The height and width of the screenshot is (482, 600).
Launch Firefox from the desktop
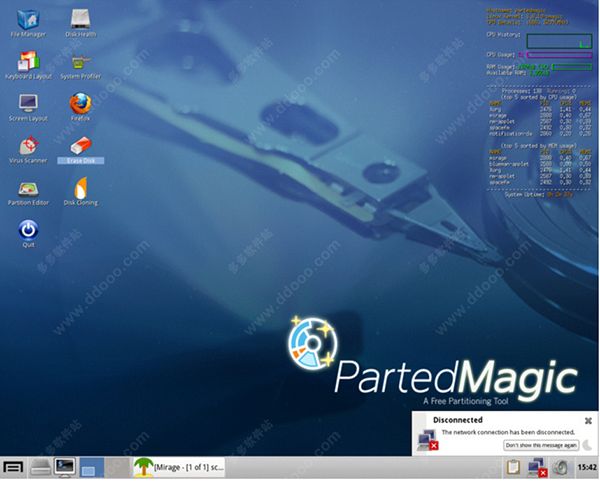click(x=80, y=107)
